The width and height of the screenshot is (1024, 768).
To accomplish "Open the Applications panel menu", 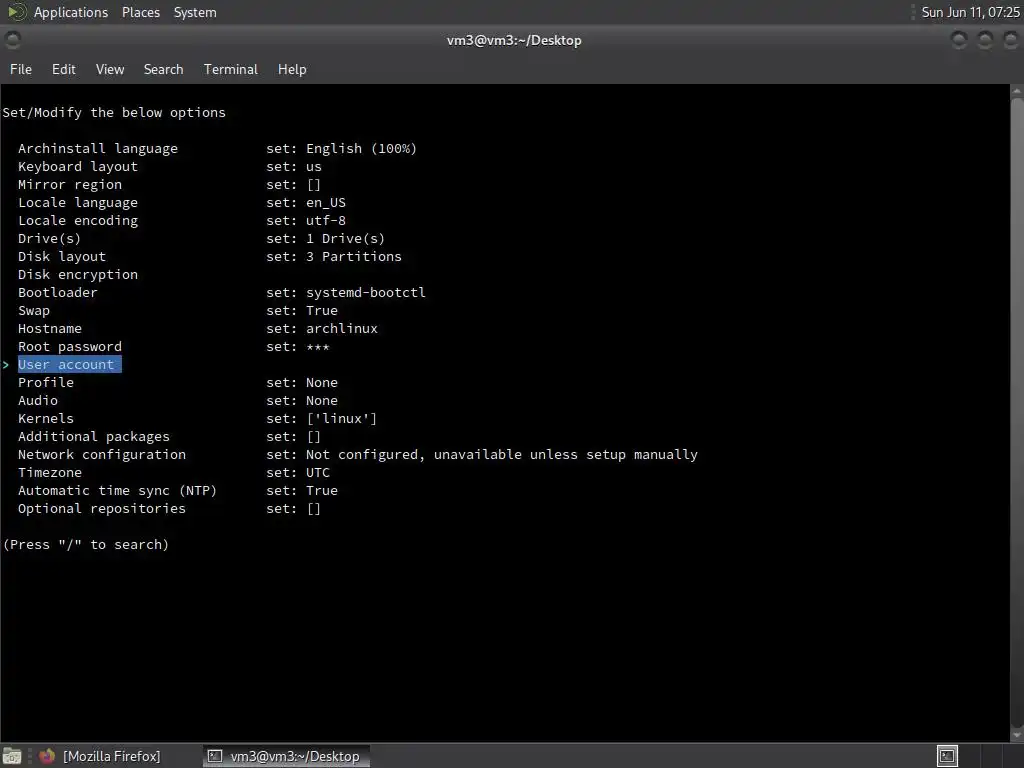I will click(71, 12).
